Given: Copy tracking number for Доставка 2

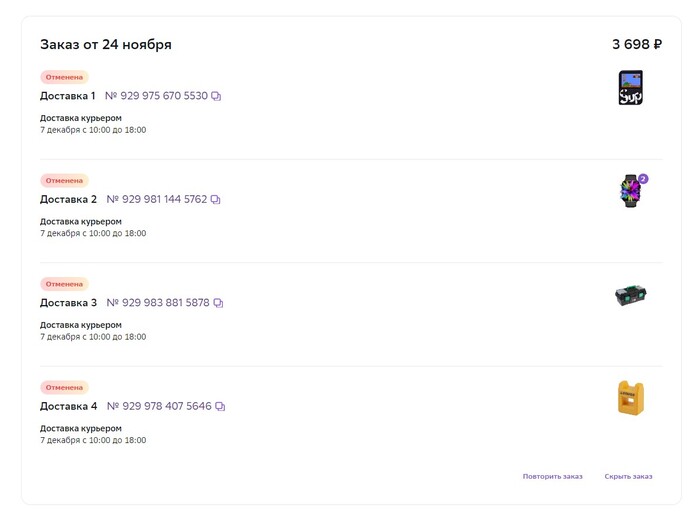Looking at the screenshot, I should pyautogui.click(x=215, y=200).
